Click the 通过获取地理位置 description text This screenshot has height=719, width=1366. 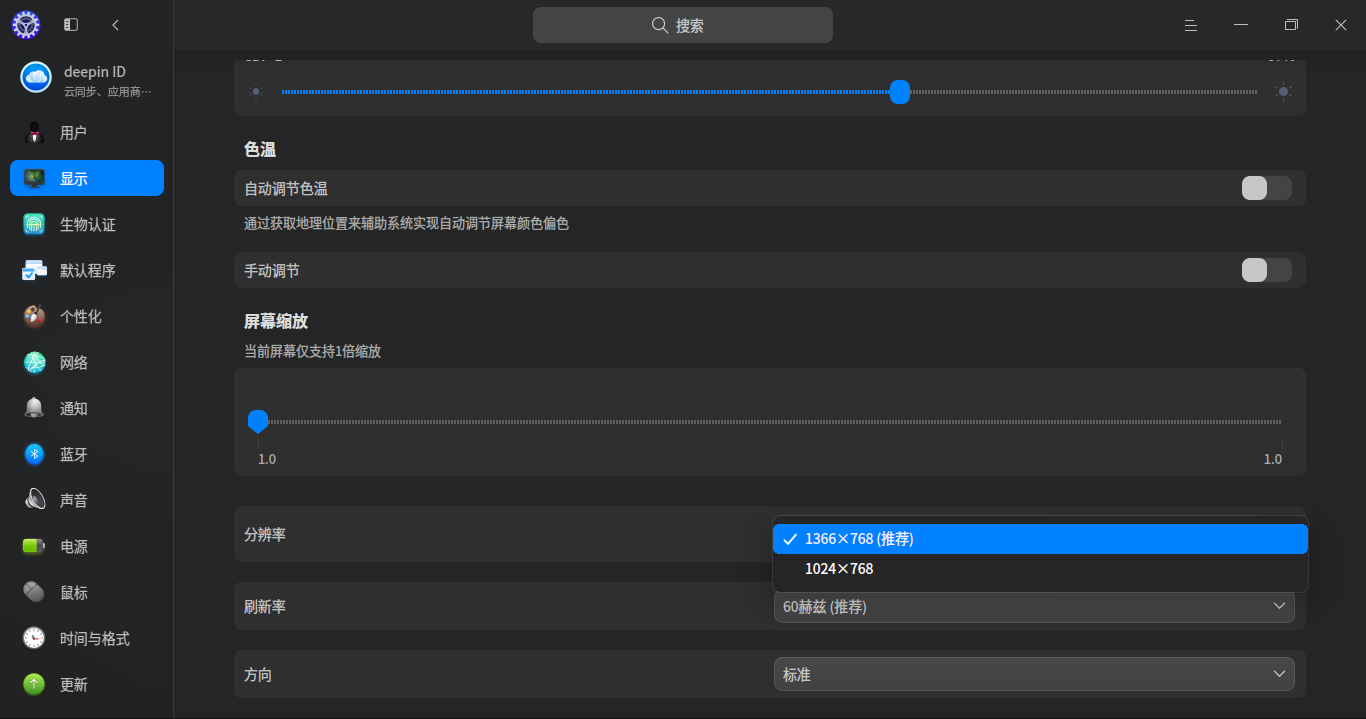pos(407,224)
